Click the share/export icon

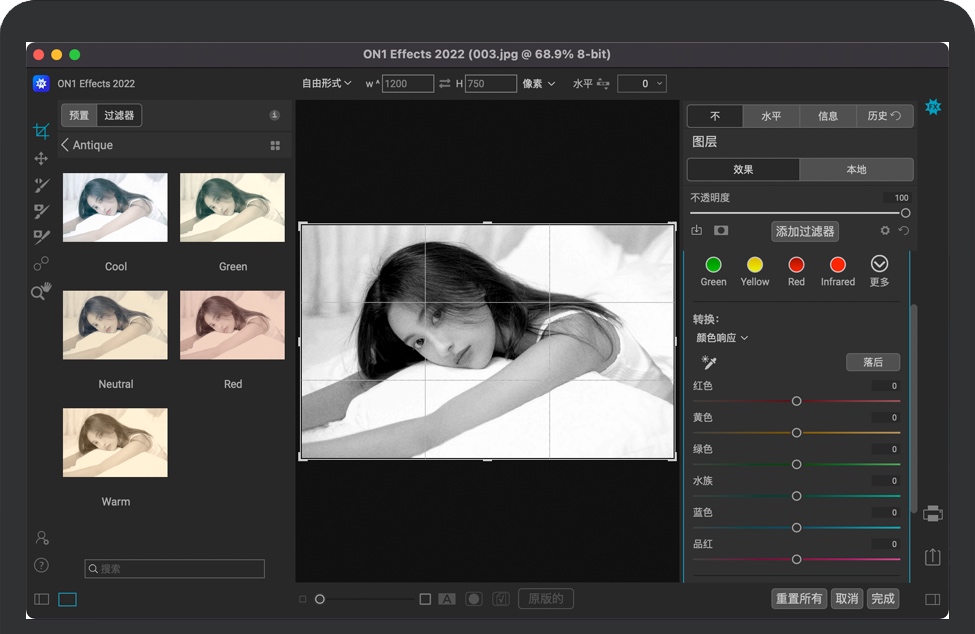[933, 557]
